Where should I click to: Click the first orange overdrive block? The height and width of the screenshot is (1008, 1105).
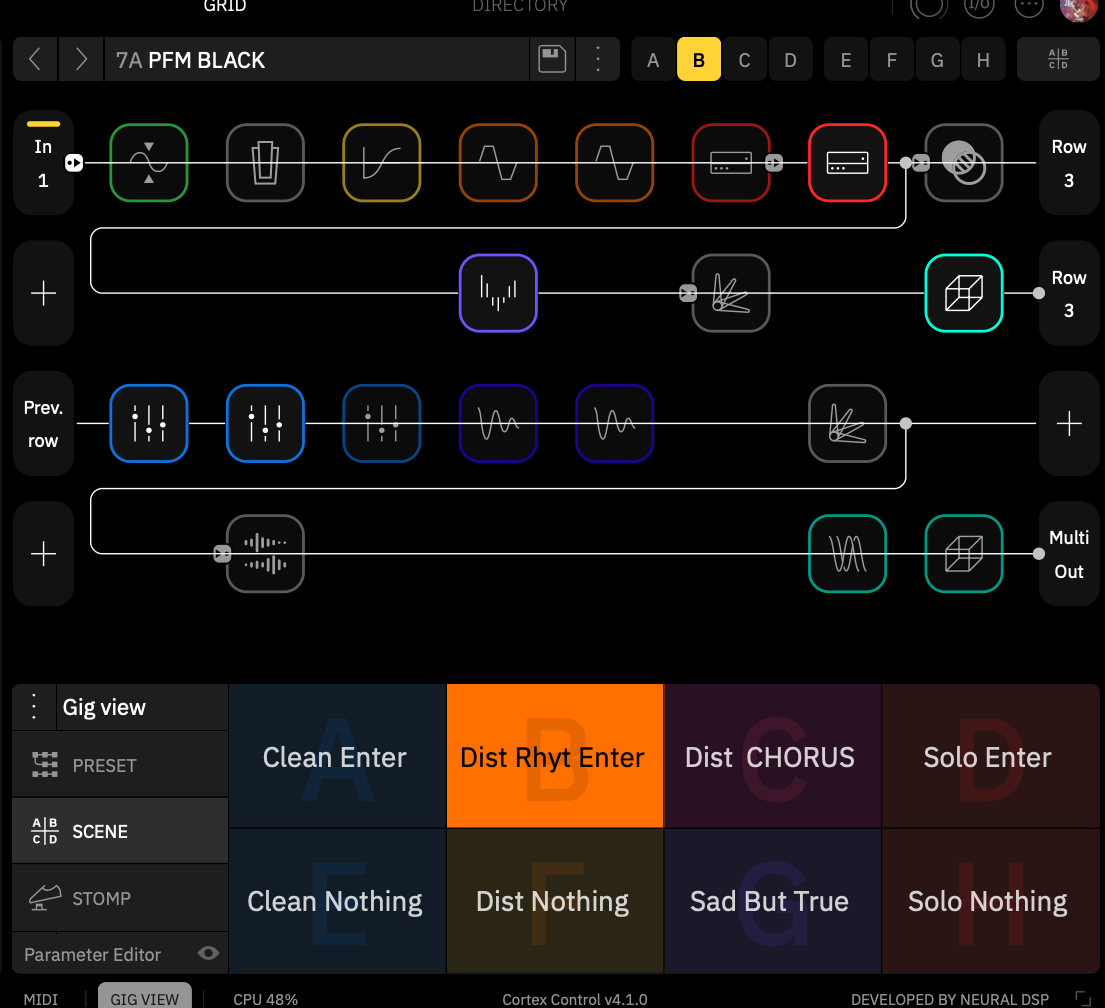498,163
